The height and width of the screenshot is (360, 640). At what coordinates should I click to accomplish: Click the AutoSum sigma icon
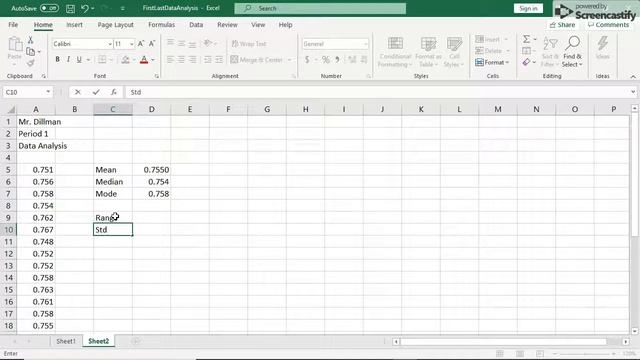coord(527,39)
